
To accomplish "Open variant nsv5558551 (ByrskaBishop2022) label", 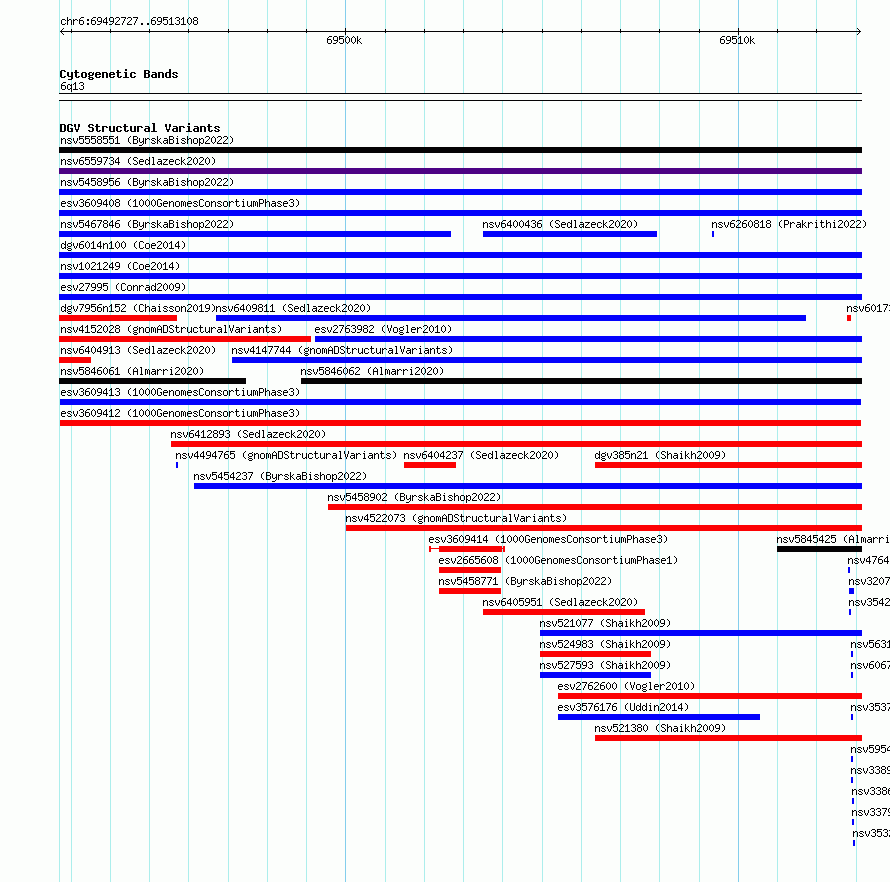I will pyautogui.click(x=147, y=140).
